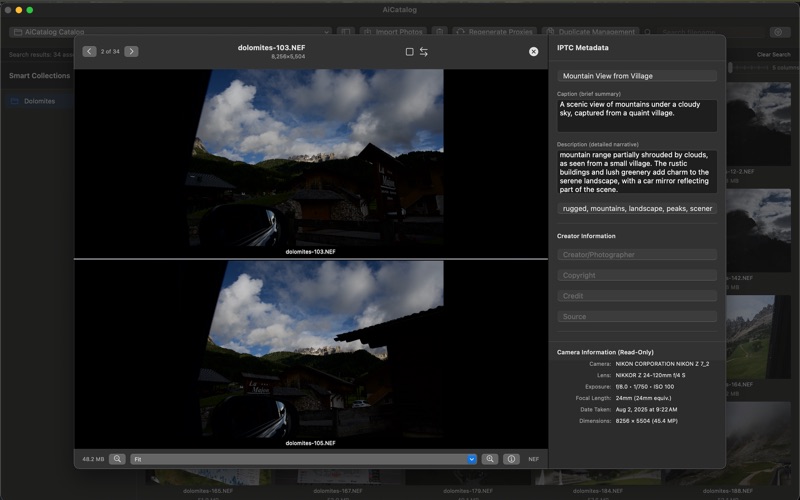Click the circular icon at toolbar far right
800x500 pixels.
[778, 32]
